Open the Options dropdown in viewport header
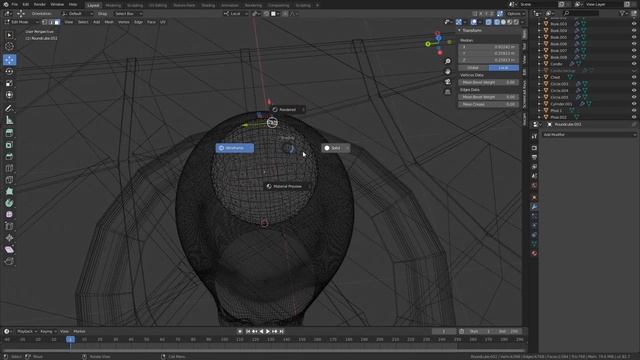The image size is (640, 360). pyautogui.click(x=515, y=13)
